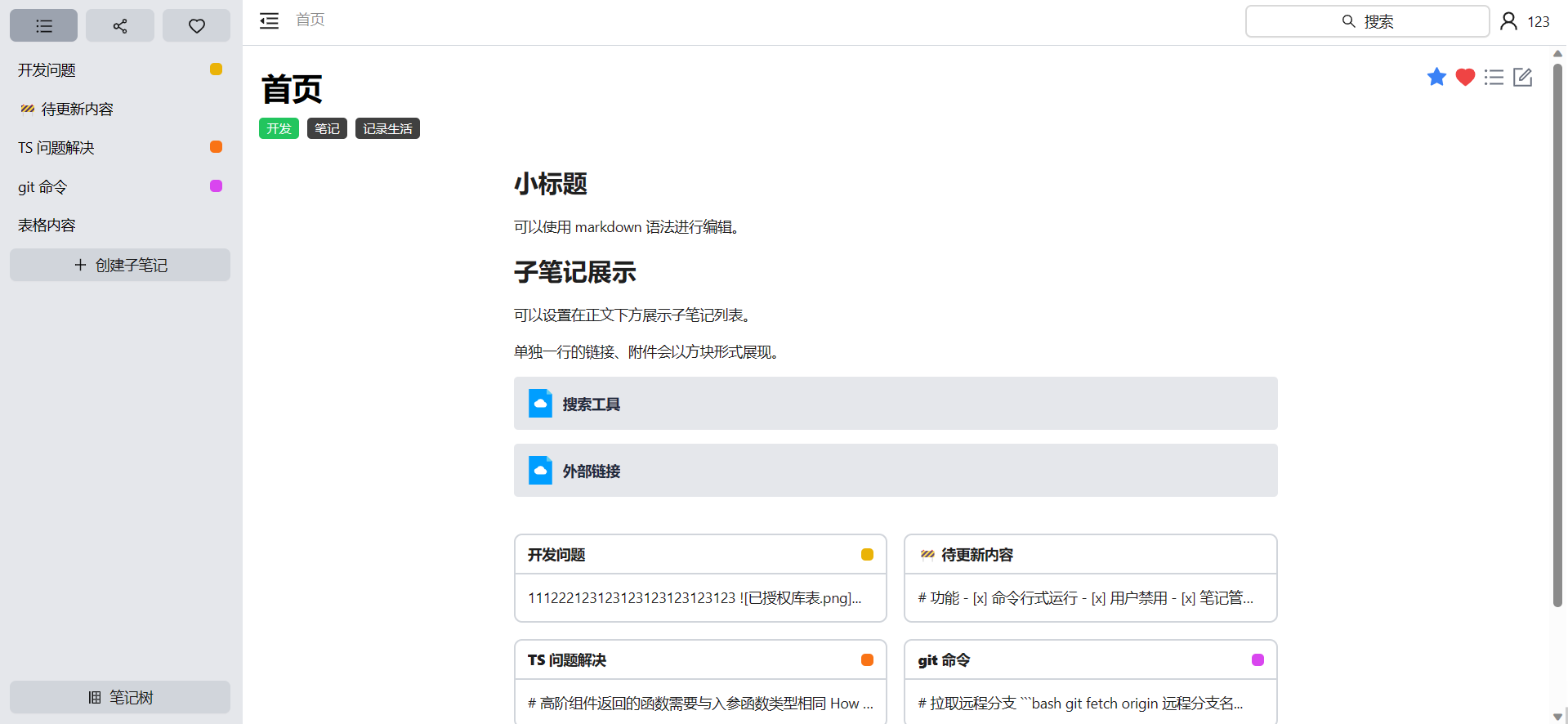Click the vertical scrollbar thumb
Screen dimensions: 1568x724
point(1557,335)
